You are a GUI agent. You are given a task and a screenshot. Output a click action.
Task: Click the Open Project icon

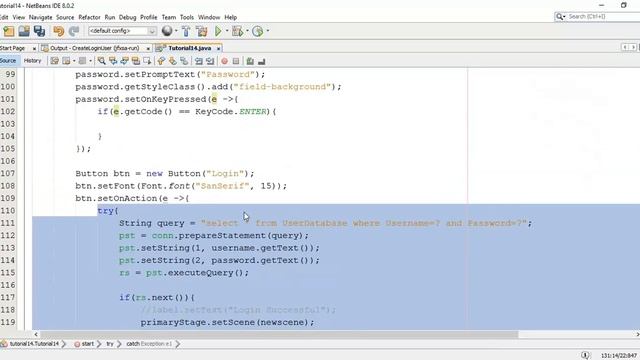[24, 31]
